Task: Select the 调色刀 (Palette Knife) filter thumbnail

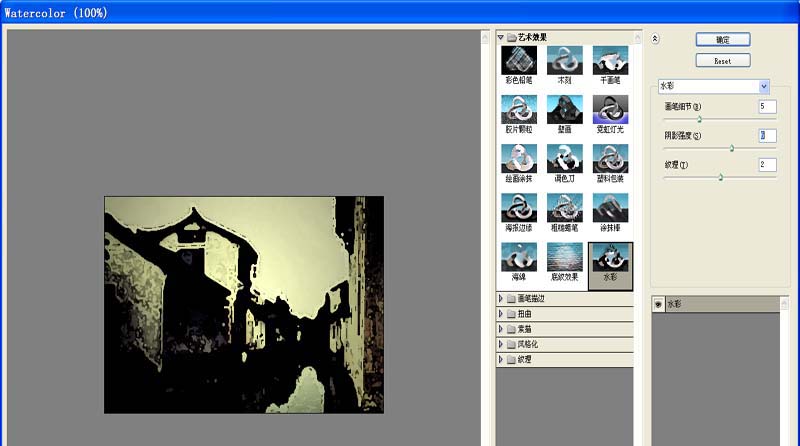Action: click(564, 159)
